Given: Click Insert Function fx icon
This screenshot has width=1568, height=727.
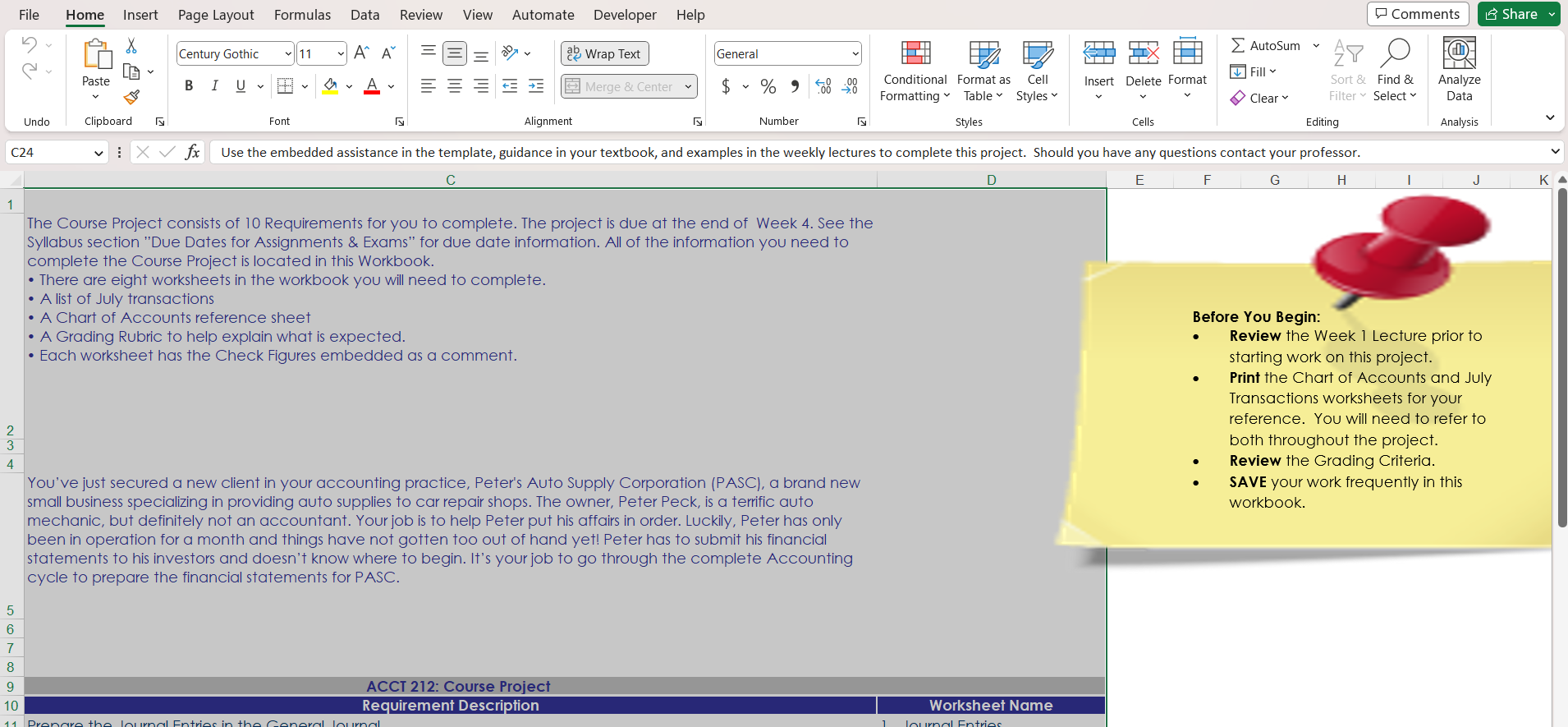Looking at the screenshot, I should point(192,152).
